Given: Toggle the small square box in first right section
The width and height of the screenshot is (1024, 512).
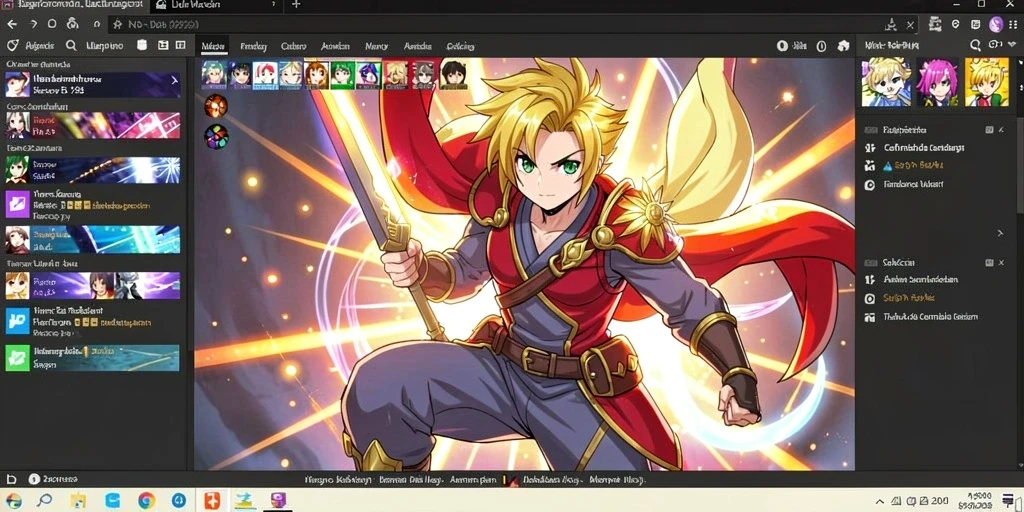Looking at the screenshot, I should 989,130.
